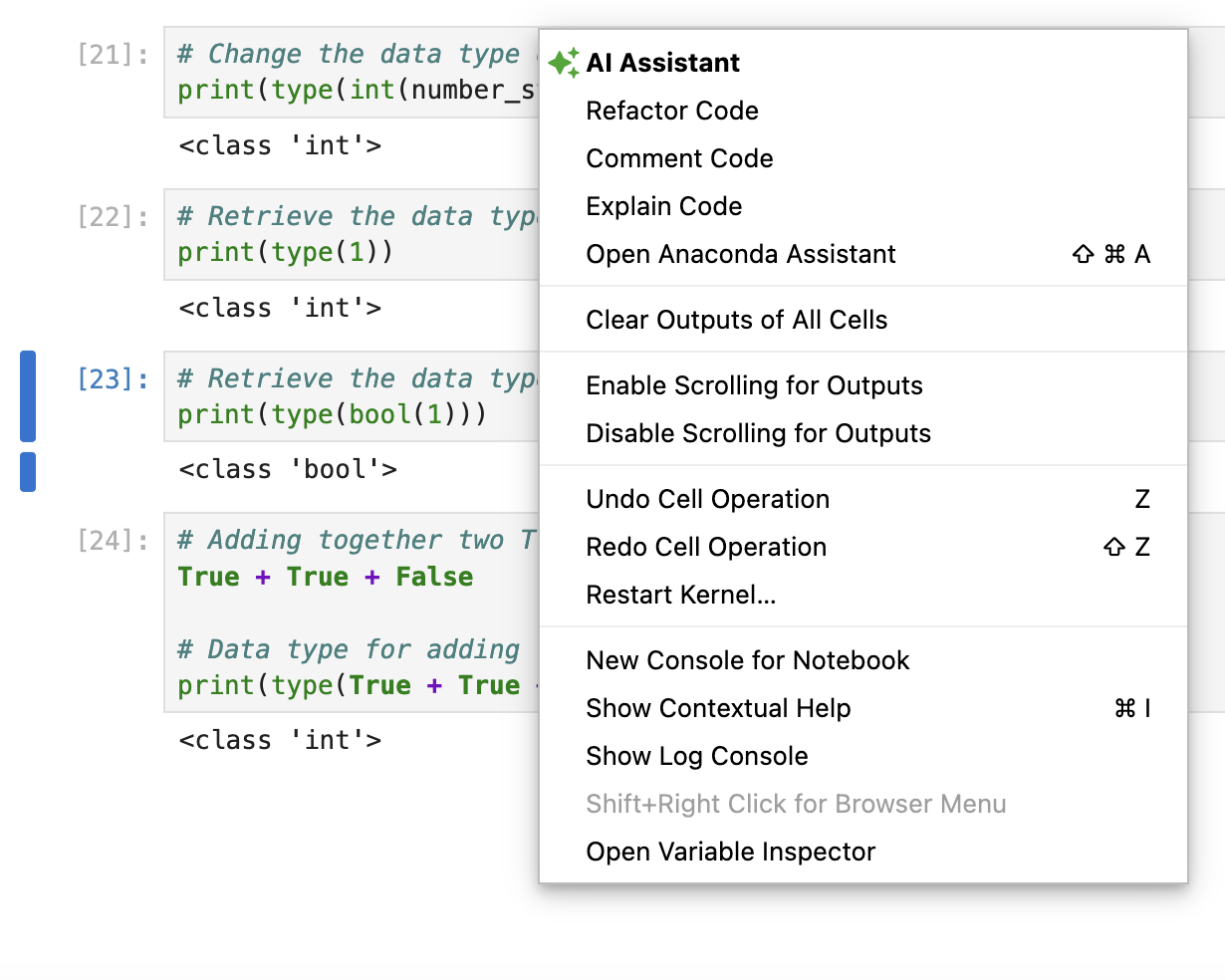Collapse cell 23 input via blue bar

pyautogui.click(x=28, y=395)
